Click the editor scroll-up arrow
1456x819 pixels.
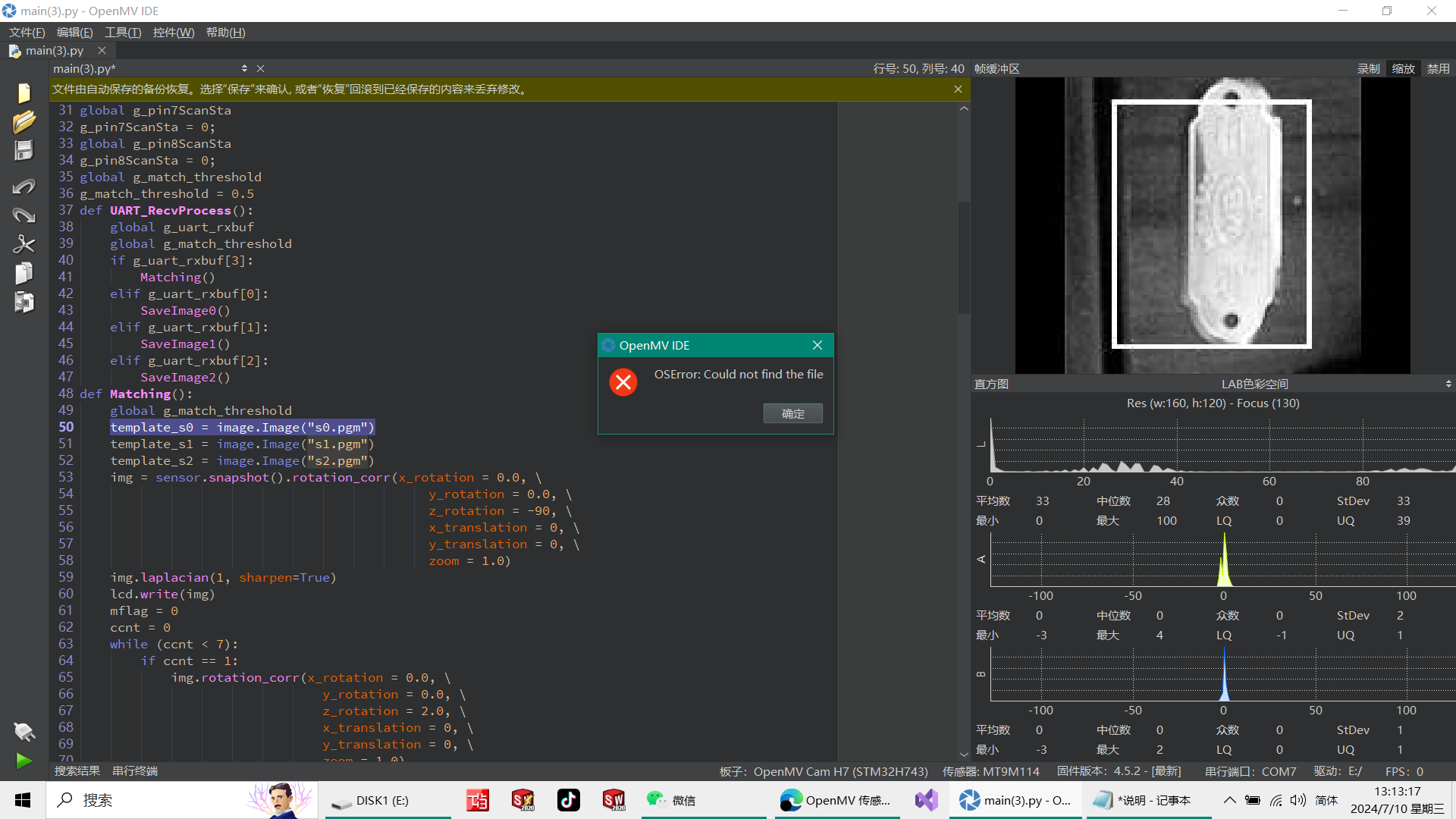[x=964, y=108]
